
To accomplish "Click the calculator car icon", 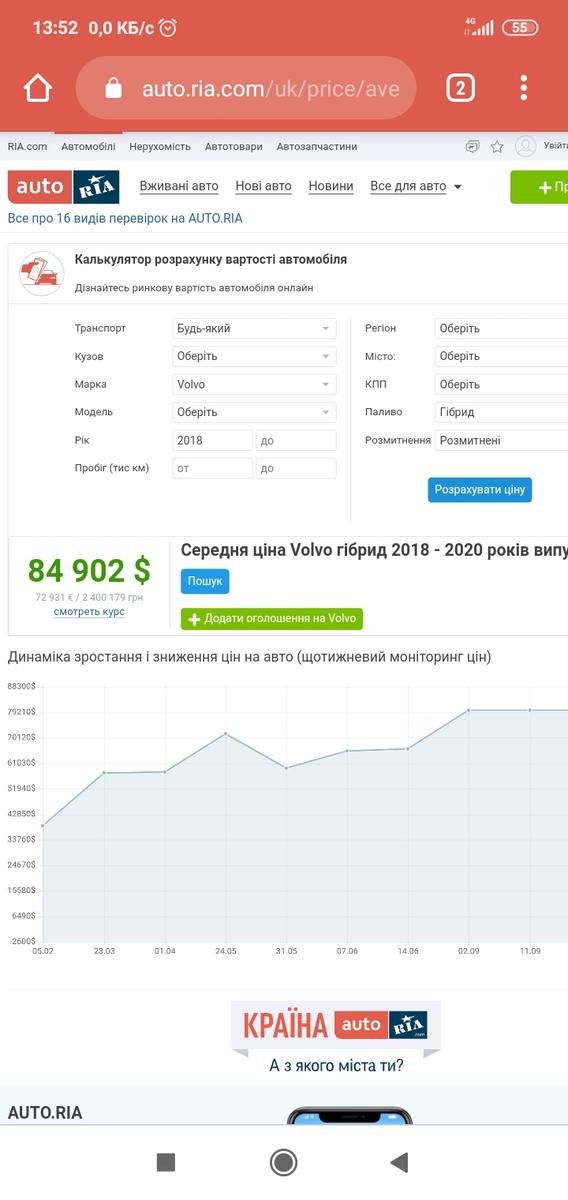I will click(x=42, y=273).
